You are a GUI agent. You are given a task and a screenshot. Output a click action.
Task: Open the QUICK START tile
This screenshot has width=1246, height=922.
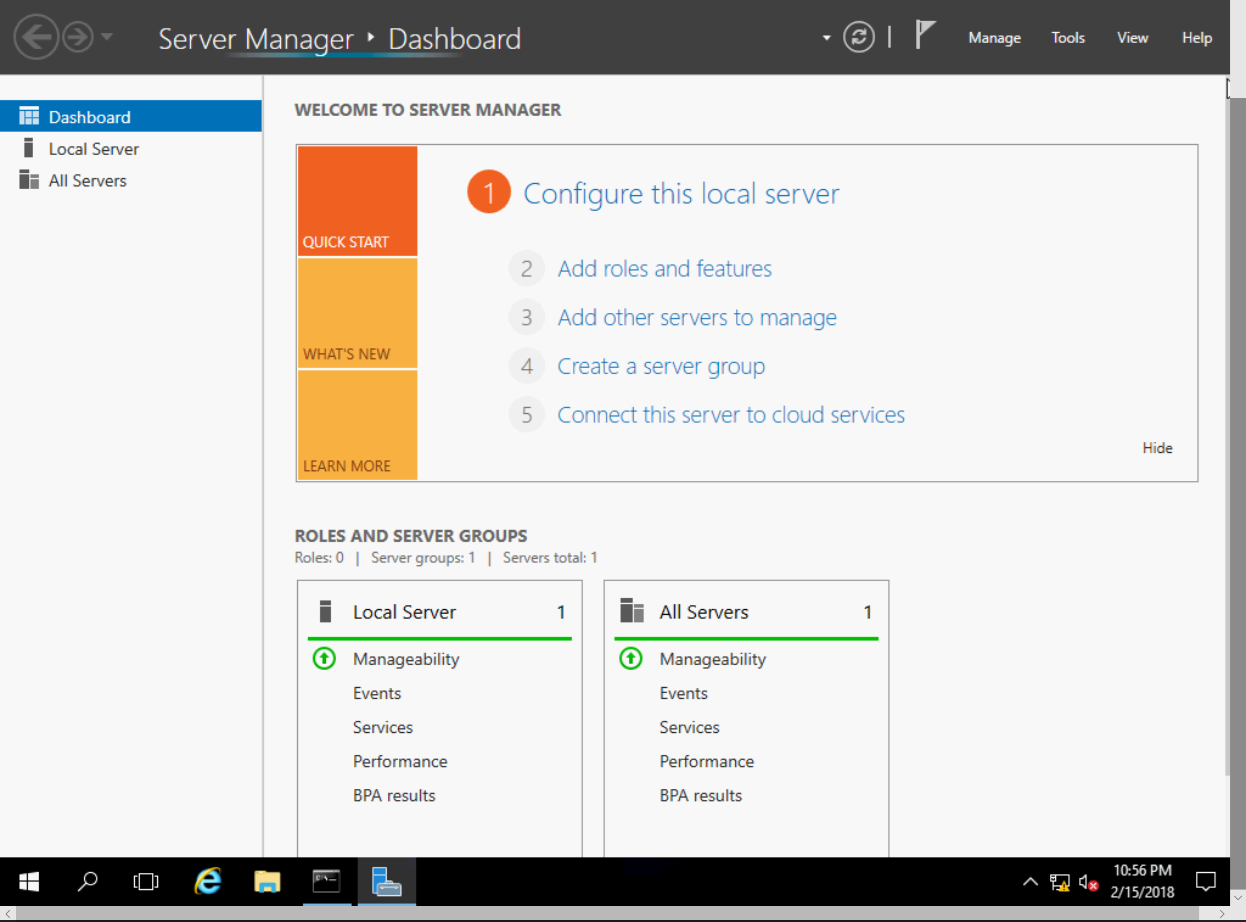pos(357,201)
